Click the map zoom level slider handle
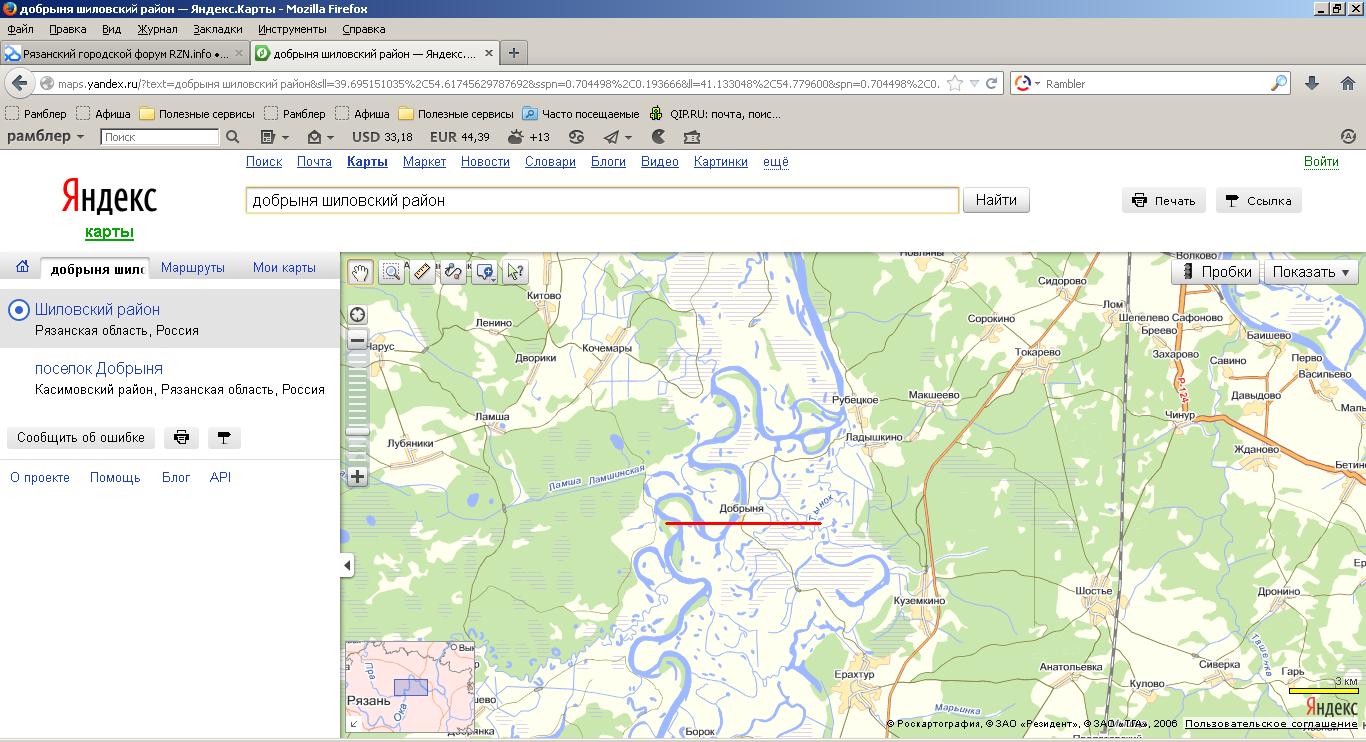1366x742 pixels. (x=357, y=432)
